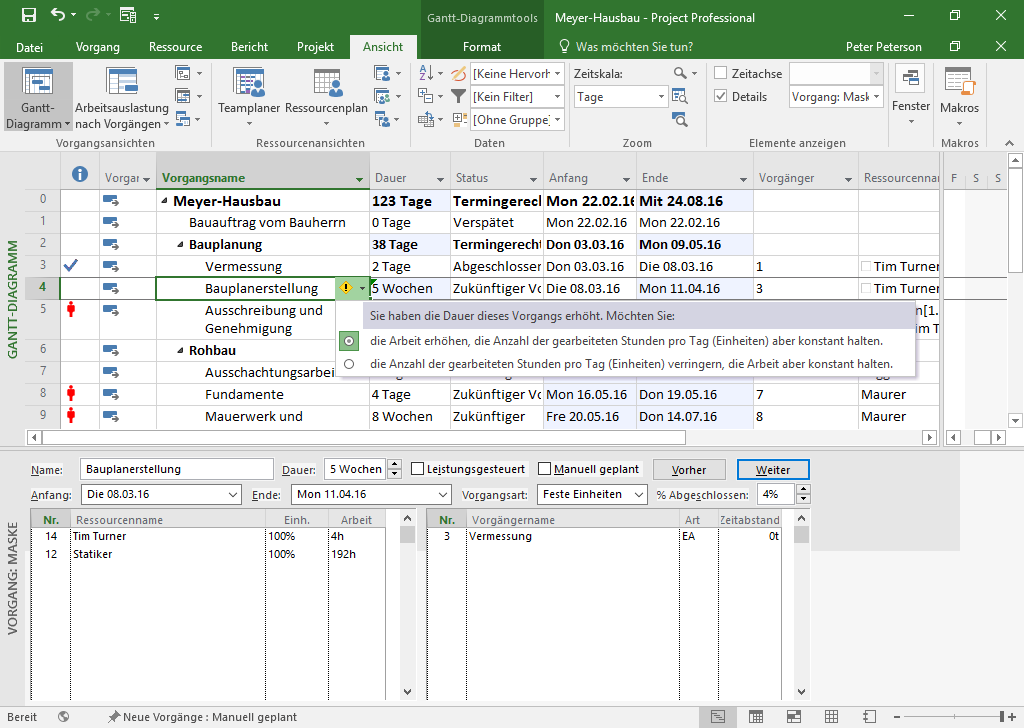Increase % Abgeschlossen spinner value
Viewport: 1024px width, 728px height.
[804, 489]
